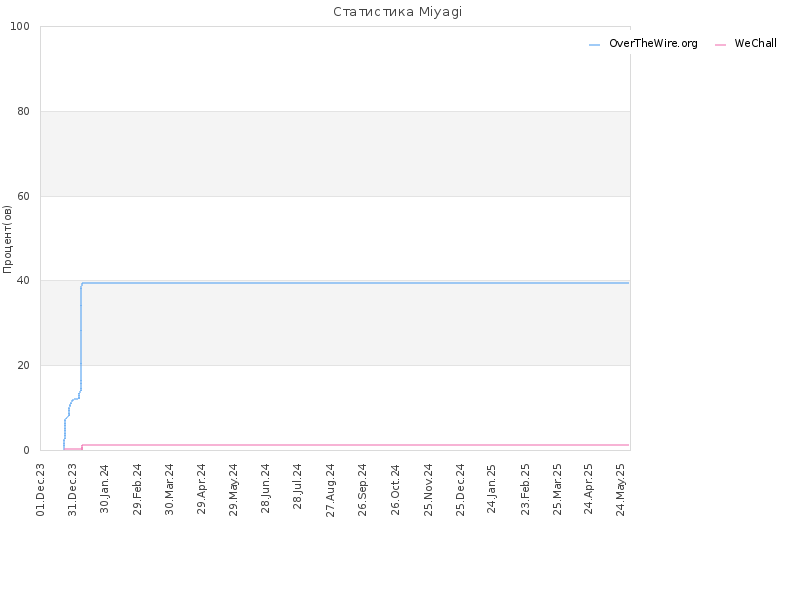Click the chart title 'Статистика Miyagi'
The image size is (800, 600).
pos(397,12)
